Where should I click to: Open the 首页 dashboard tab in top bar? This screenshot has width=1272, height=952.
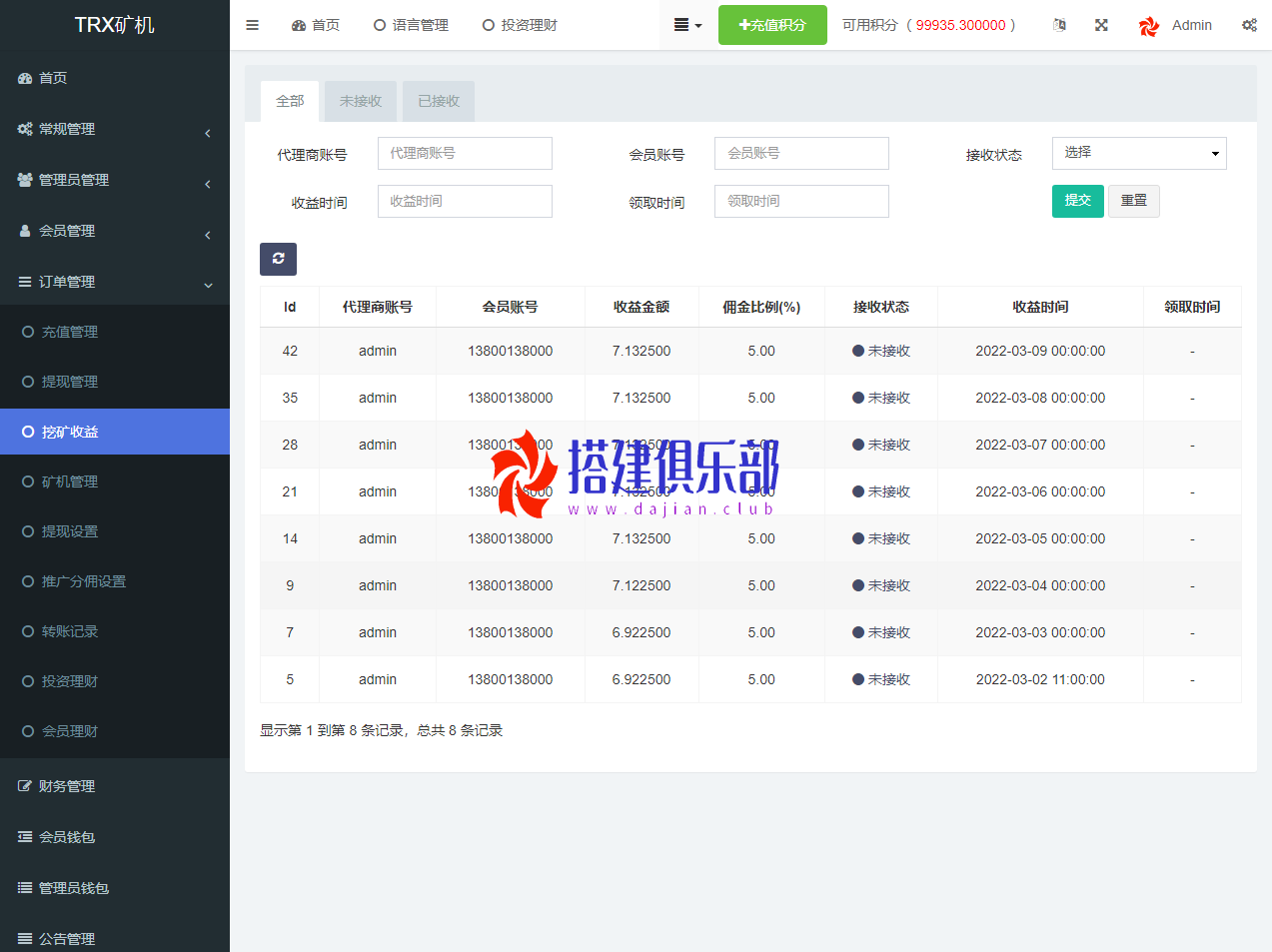pos(316,25)
